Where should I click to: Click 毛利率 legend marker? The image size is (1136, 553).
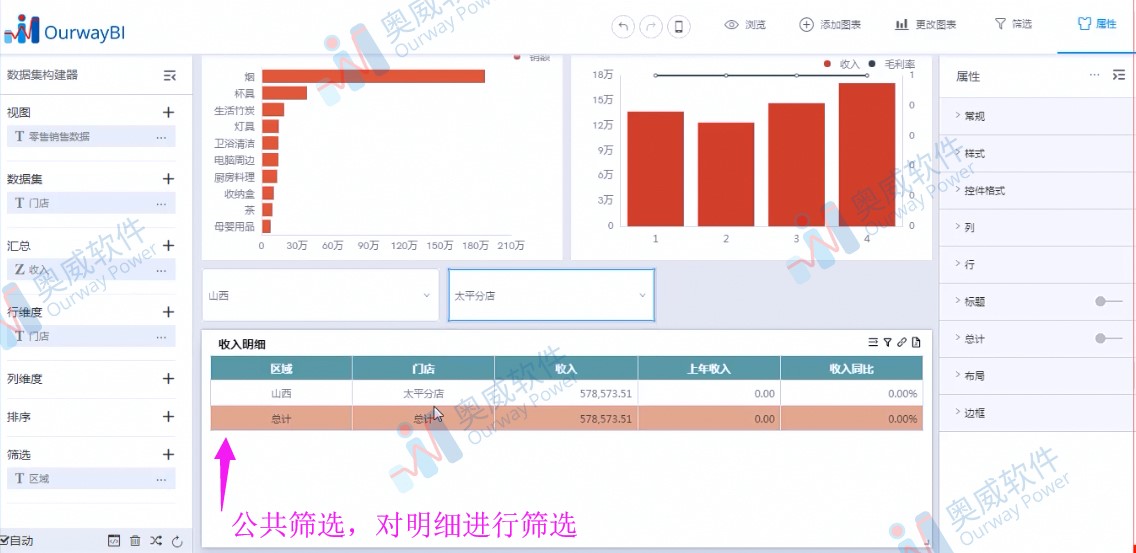(x=872, y=64)
